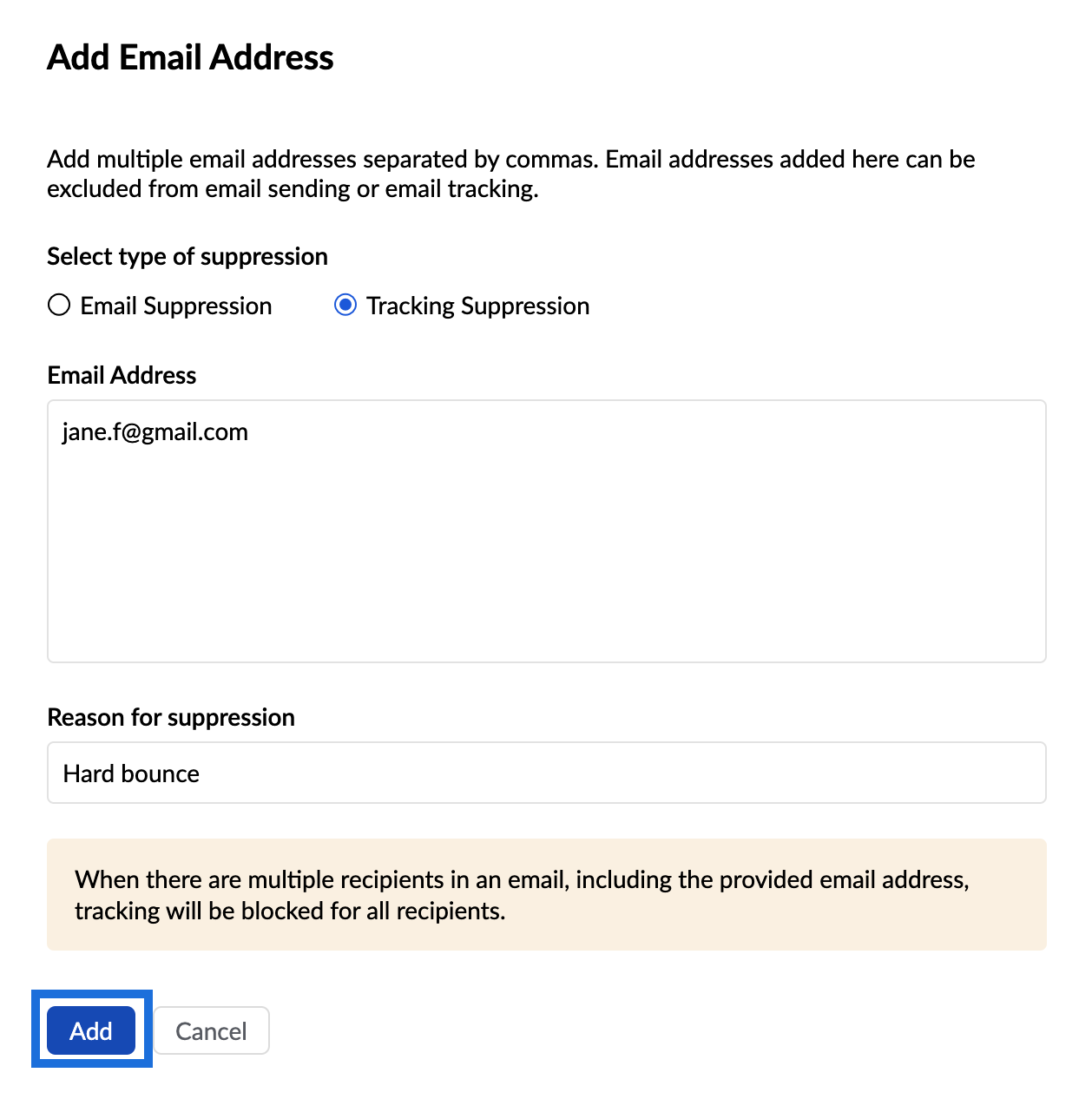Click the Reason for suppression label
Image resolution: width=1092 pixels, height=1099 pixels.
click(171, 717)
